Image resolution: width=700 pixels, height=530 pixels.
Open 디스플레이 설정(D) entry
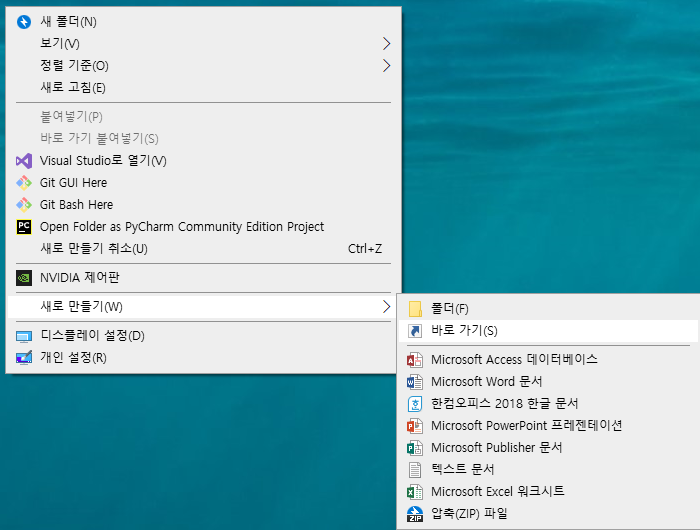click(204, 336)
